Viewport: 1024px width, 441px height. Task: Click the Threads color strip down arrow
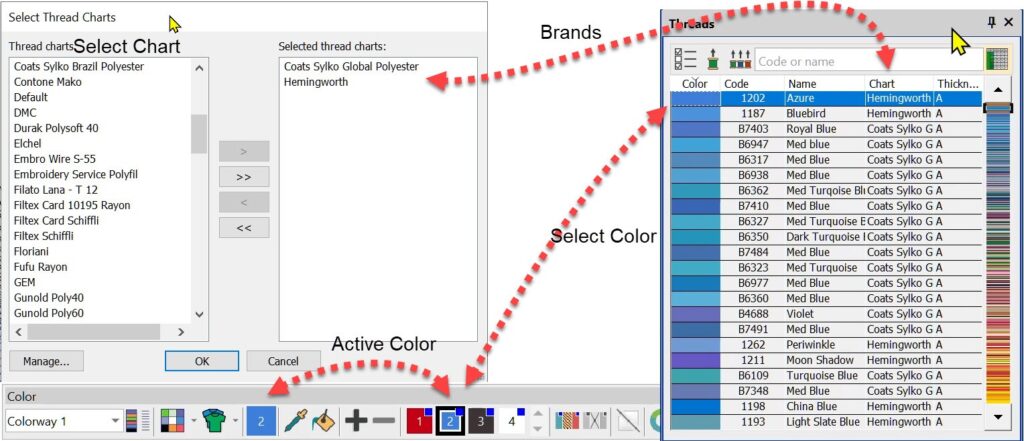pos(997,416)
